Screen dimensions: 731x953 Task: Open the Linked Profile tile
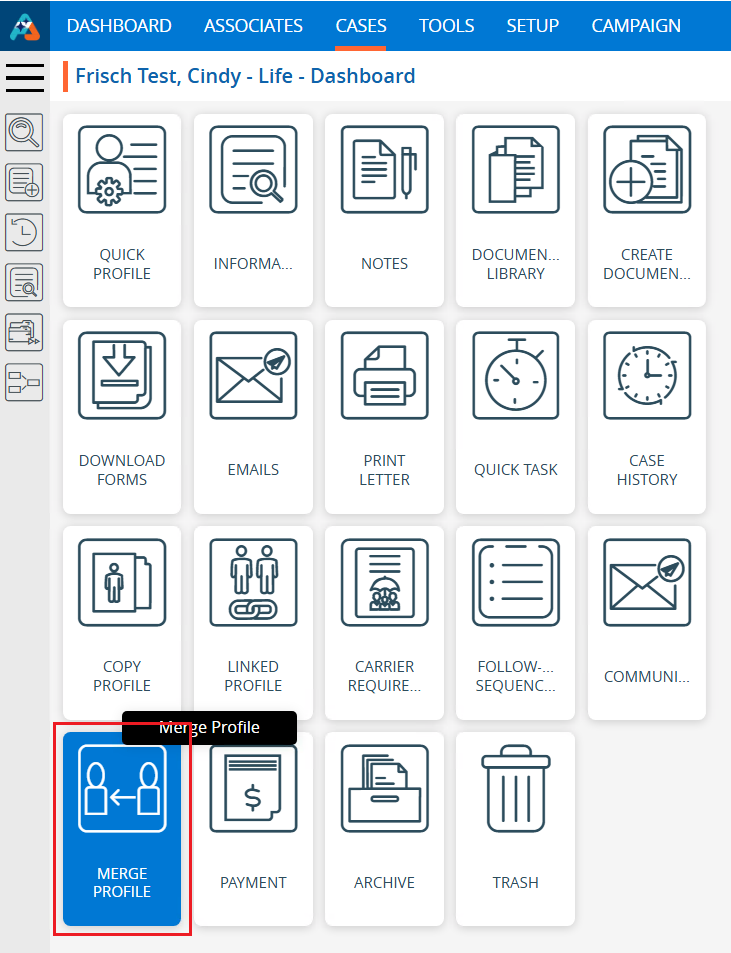pyautogui.click(x=253, y=622)
